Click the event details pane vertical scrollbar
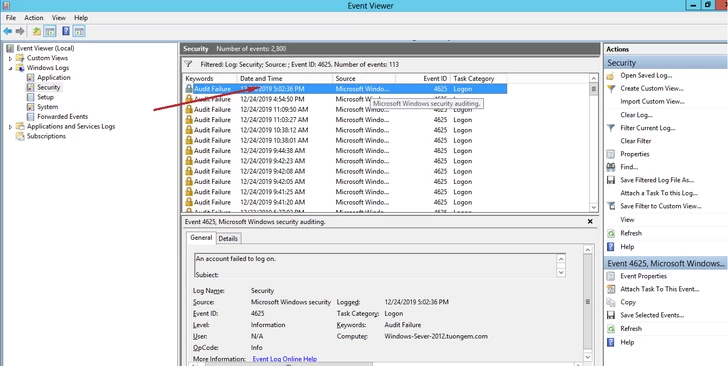The image size is (728, 366). pyautogui.click(x=588, y=302)
